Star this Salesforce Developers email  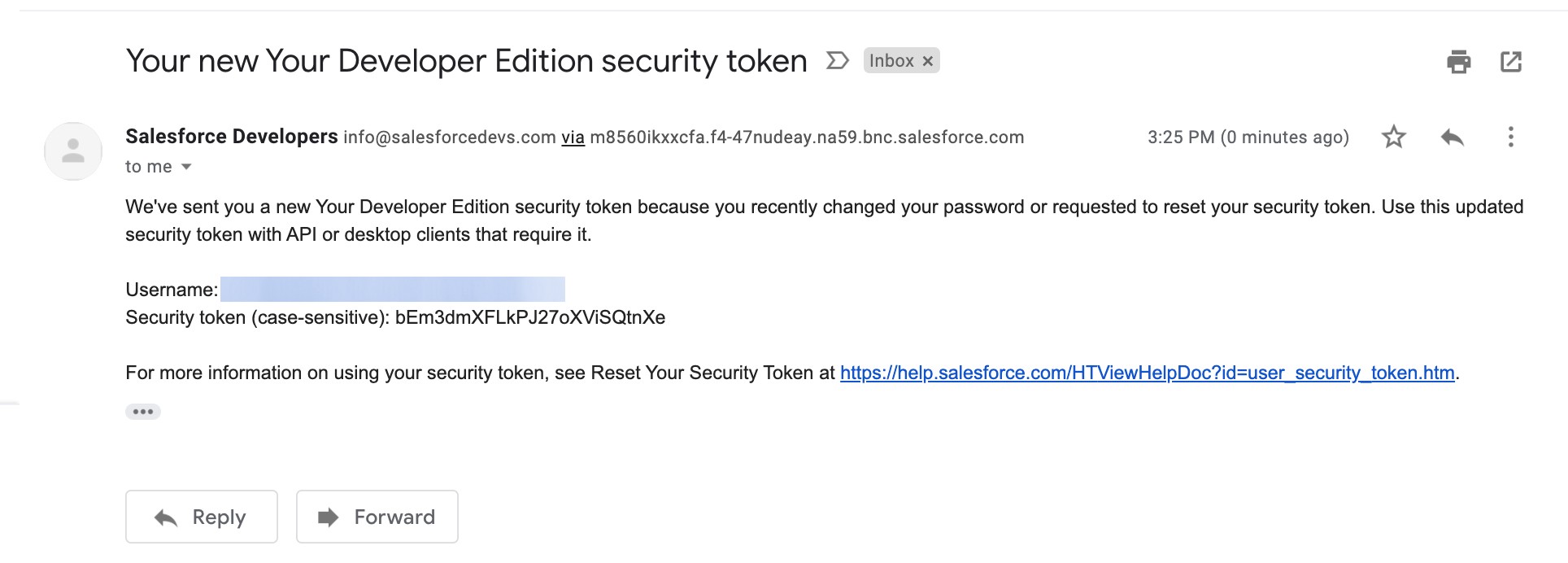[x=1394, y=137]
